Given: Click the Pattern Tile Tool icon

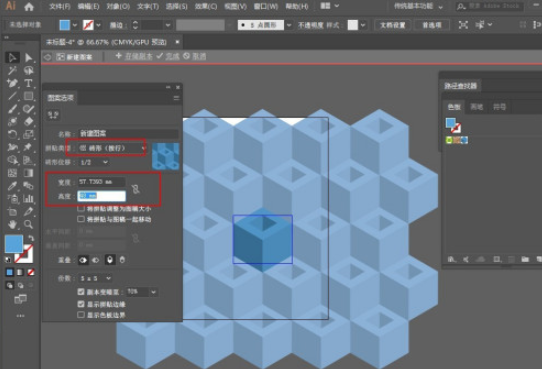Looking at the screenshot, I should click(53, 115).
